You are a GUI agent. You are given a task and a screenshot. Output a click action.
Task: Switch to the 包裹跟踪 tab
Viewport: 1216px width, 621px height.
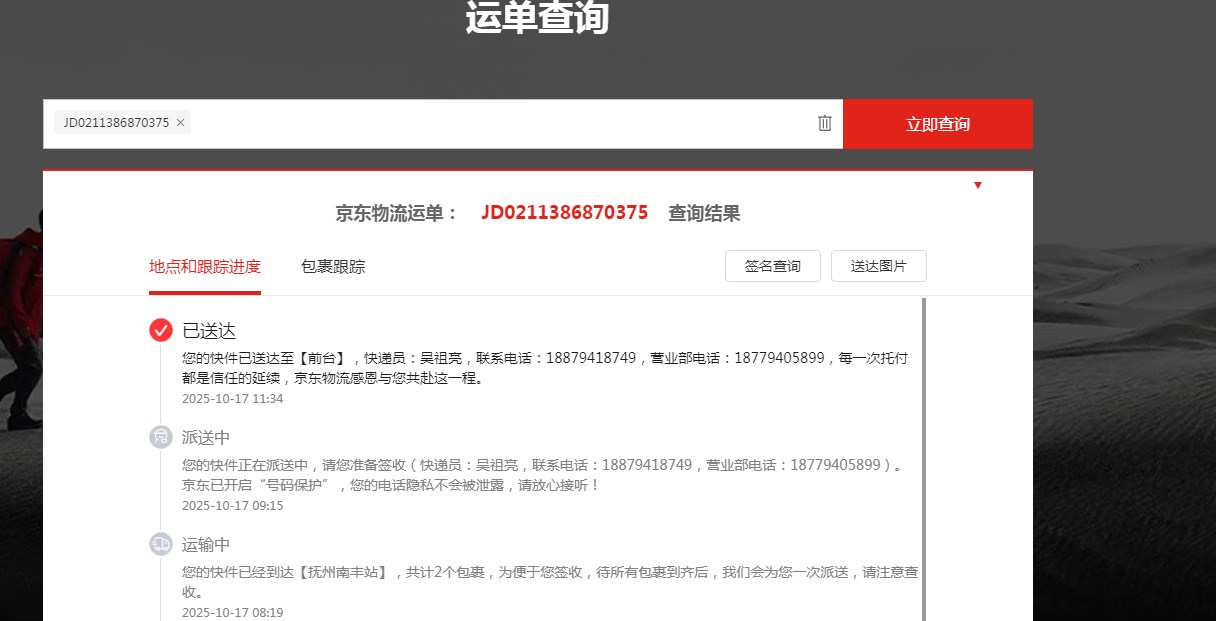[333, 266]
